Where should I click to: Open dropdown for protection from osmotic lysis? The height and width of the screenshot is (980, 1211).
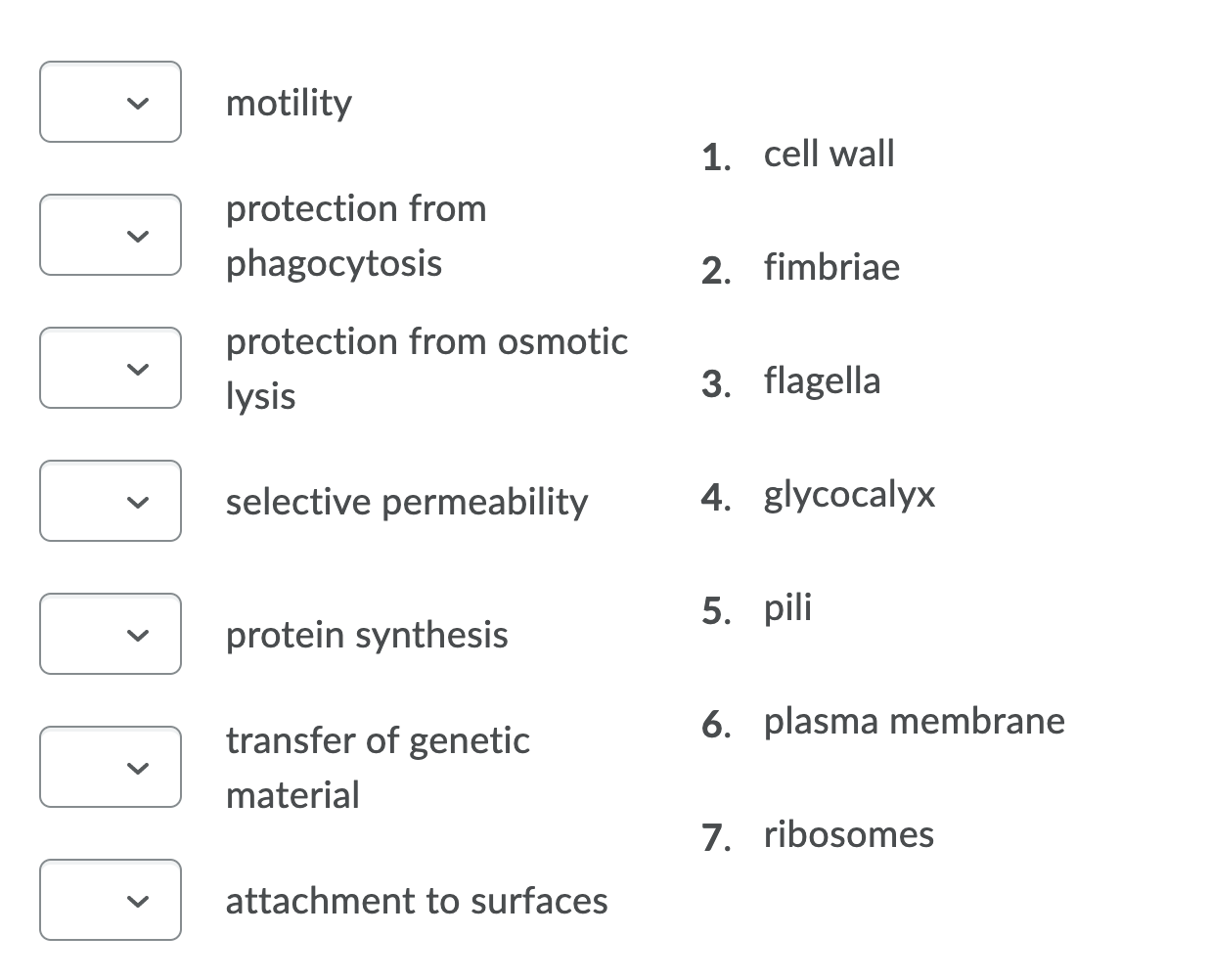pos(111,368)
